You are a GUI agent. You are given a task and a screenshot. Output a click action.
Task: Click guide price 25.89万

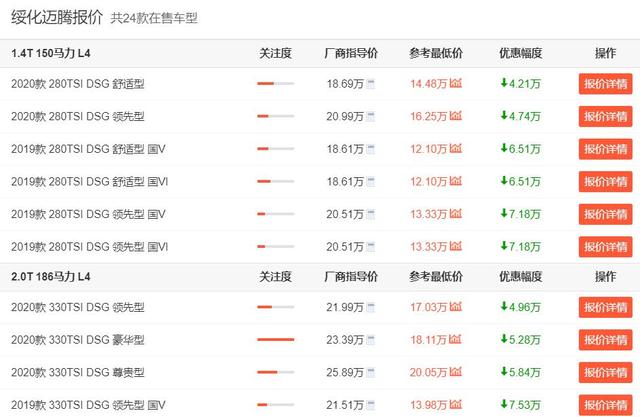point(345,373)
